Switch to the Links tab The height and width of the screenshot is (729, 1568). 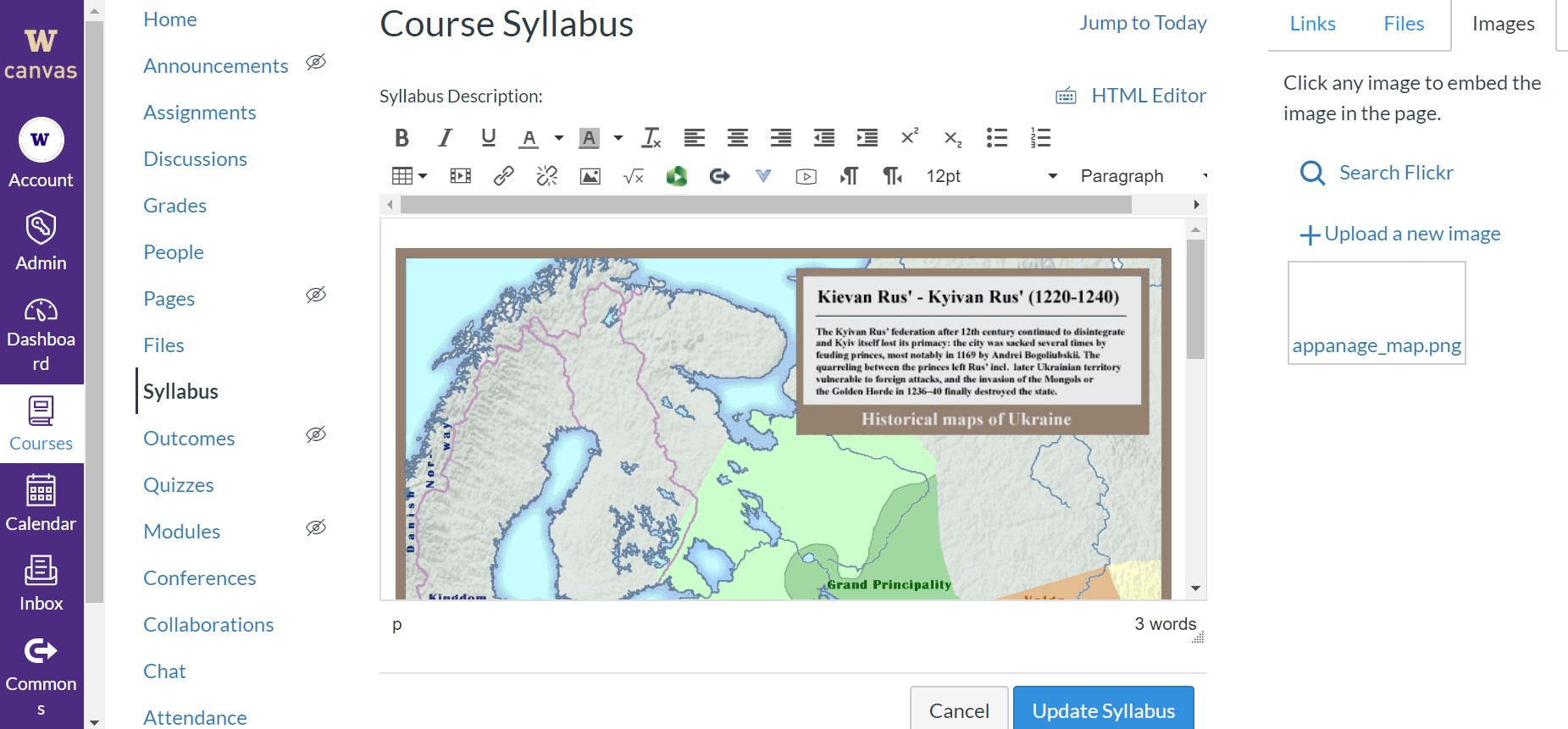[1312, 24]
